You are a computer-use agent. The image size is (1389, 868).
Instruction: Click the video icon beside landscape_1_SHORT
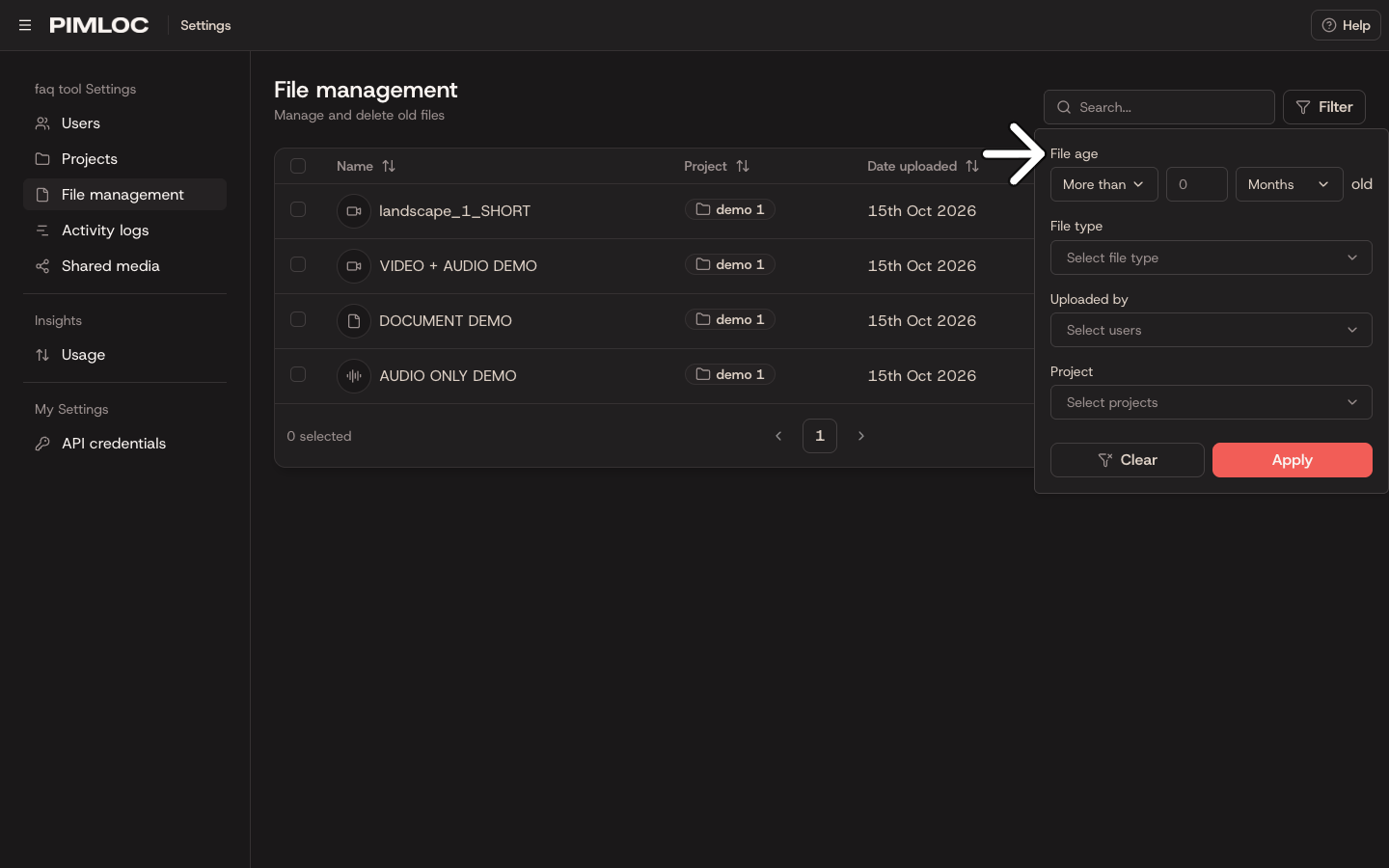pos(354,211)
